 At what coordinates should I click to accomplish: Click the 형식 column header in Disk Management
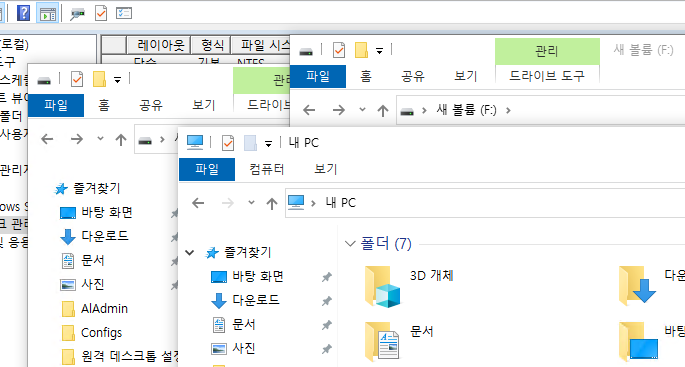tap(211, 45)
